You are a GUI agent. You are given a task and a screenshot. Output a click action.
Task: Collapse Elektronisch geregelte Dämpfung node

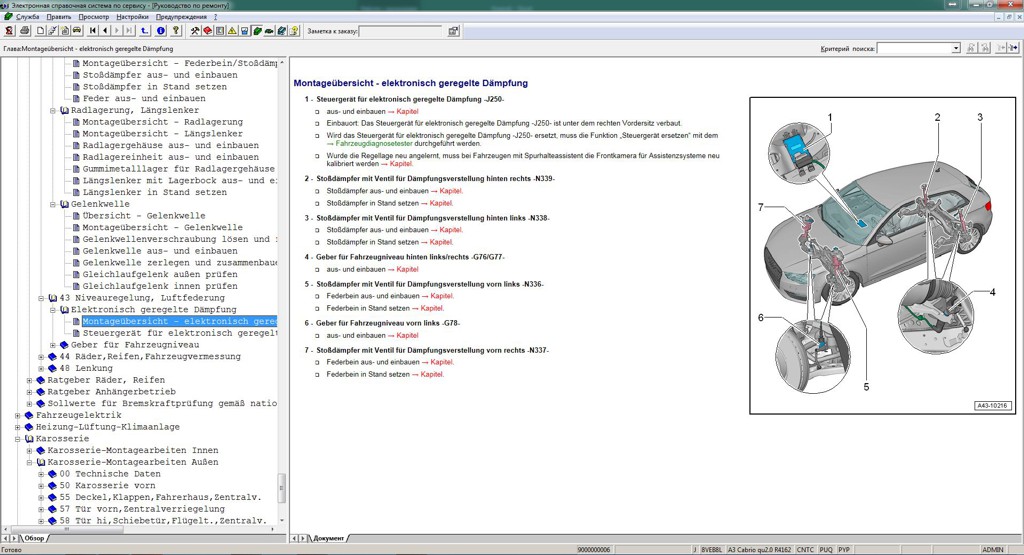click(x=53, y=310)
